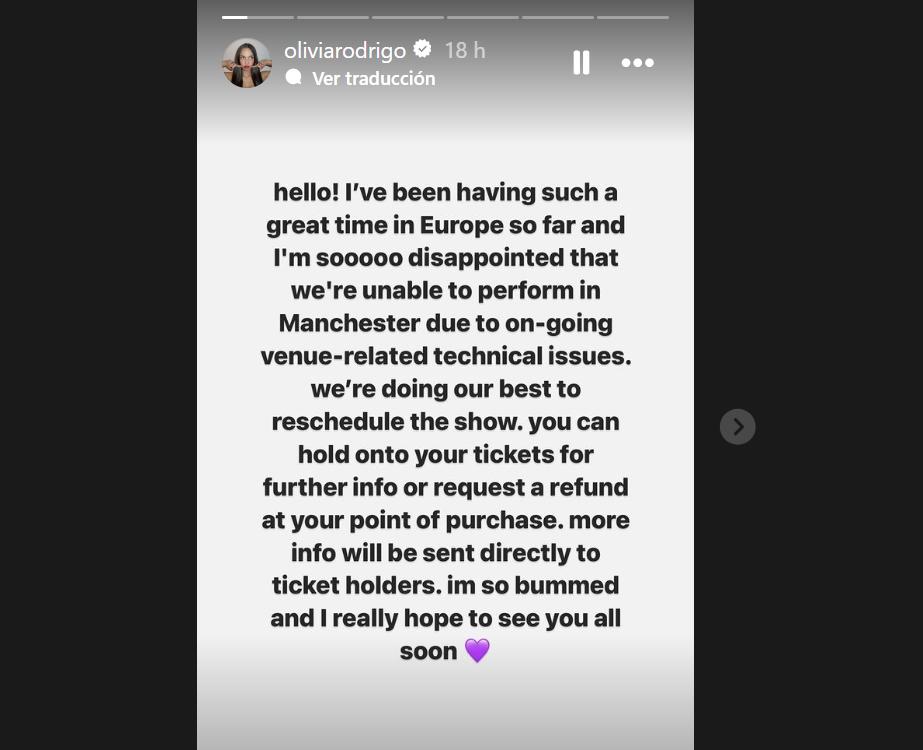Click the purple heart emoji in the story
This screenshot has height=750, width=923.
pos(477,651)
